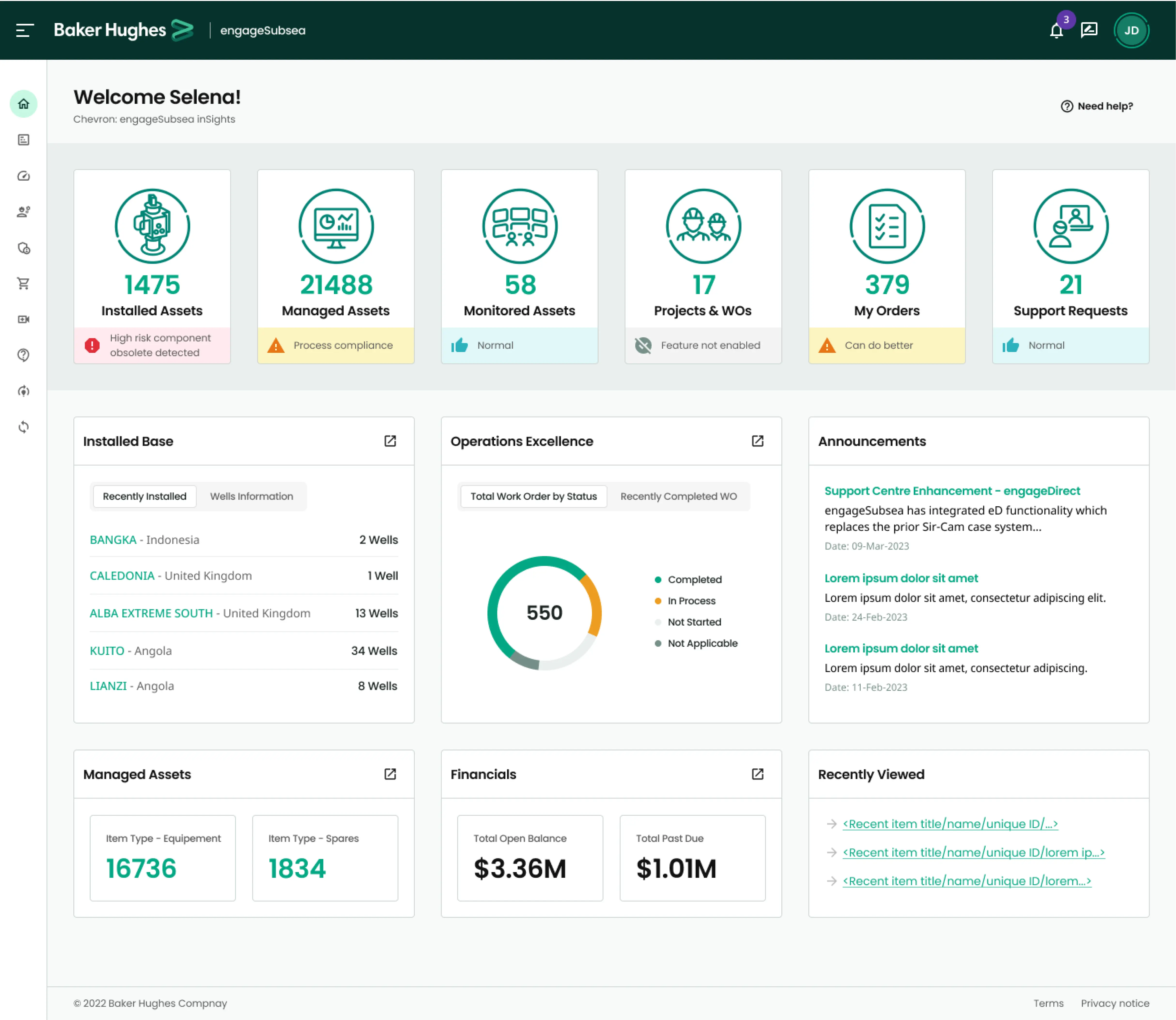
Task: Click the video camera sidebar icon
Action: 23,319
